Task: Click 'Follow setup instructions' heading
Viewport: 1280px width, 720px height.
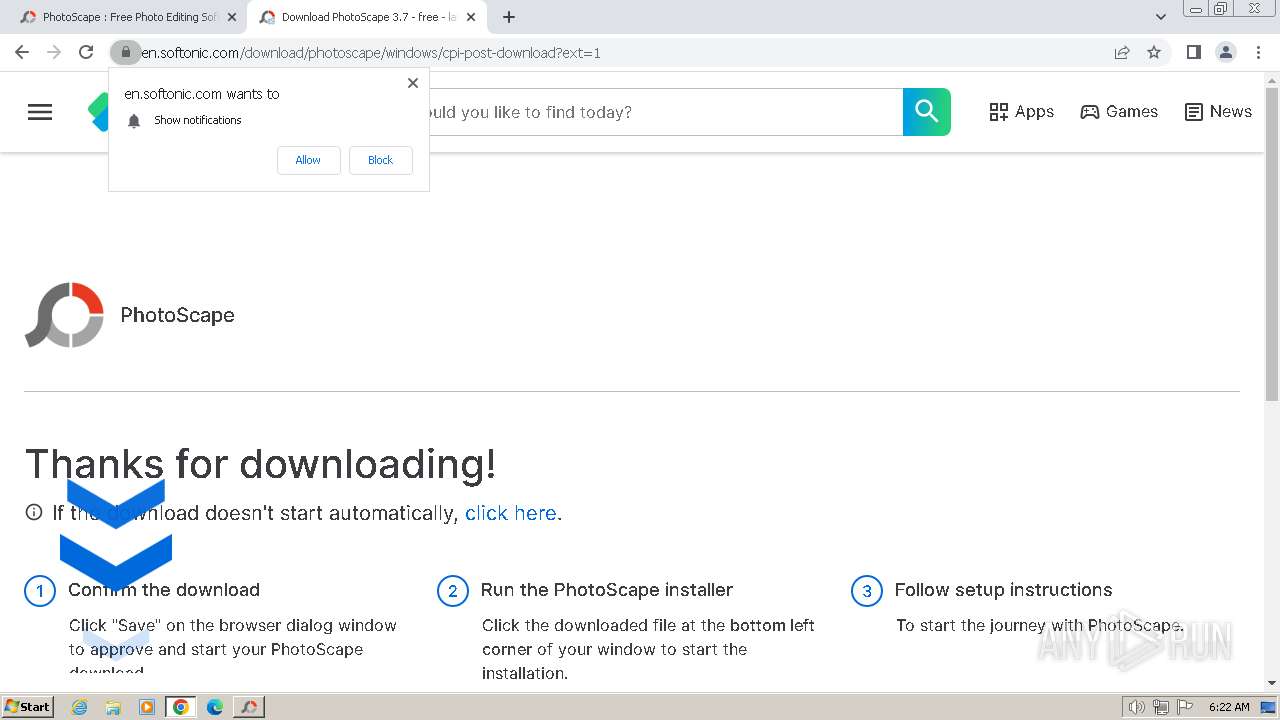Action: (x=1003, y=590)
